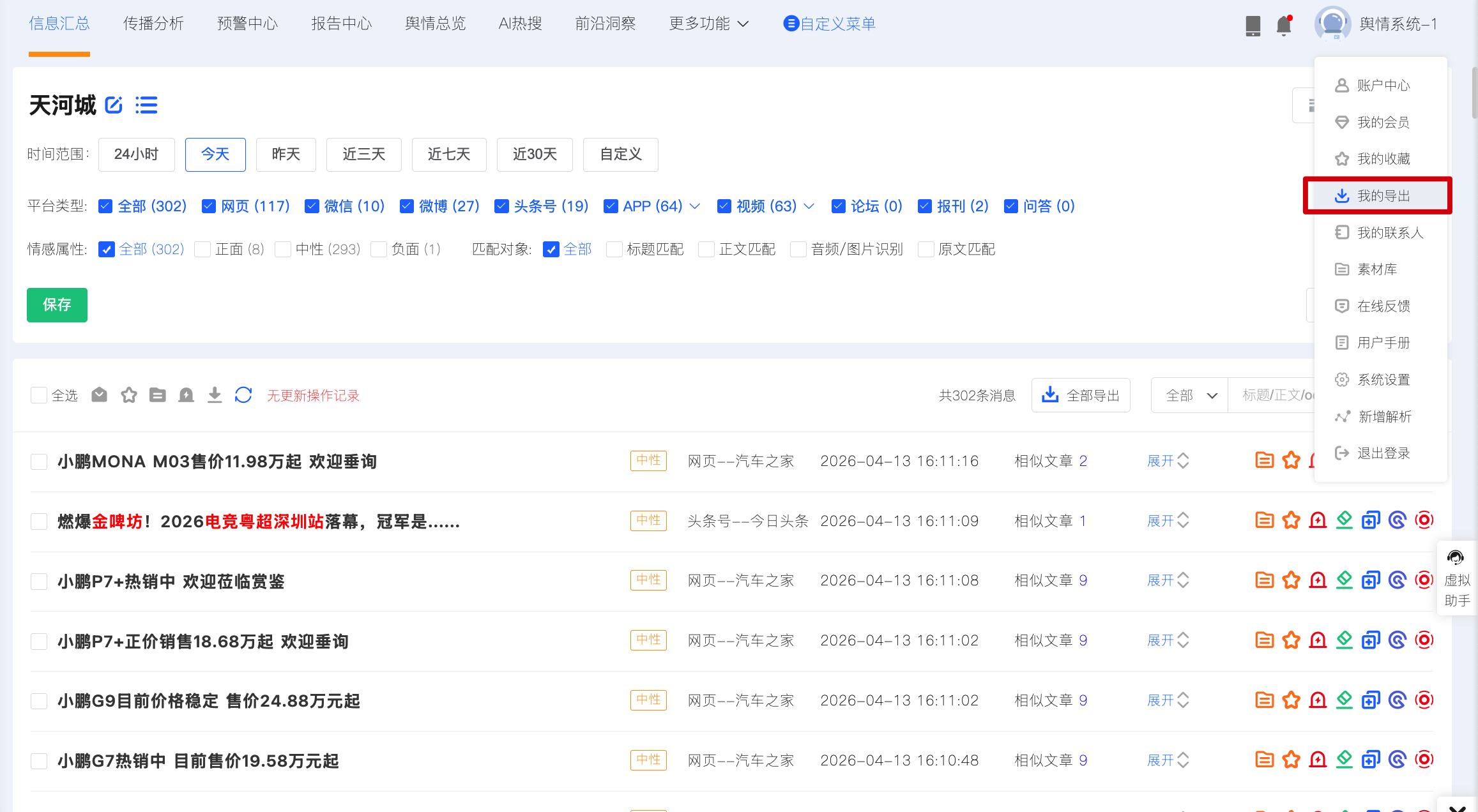Toggle the 全选 select-all checkbox
The height and width of the screenshot is (812, 1478).
coord(39,395)
